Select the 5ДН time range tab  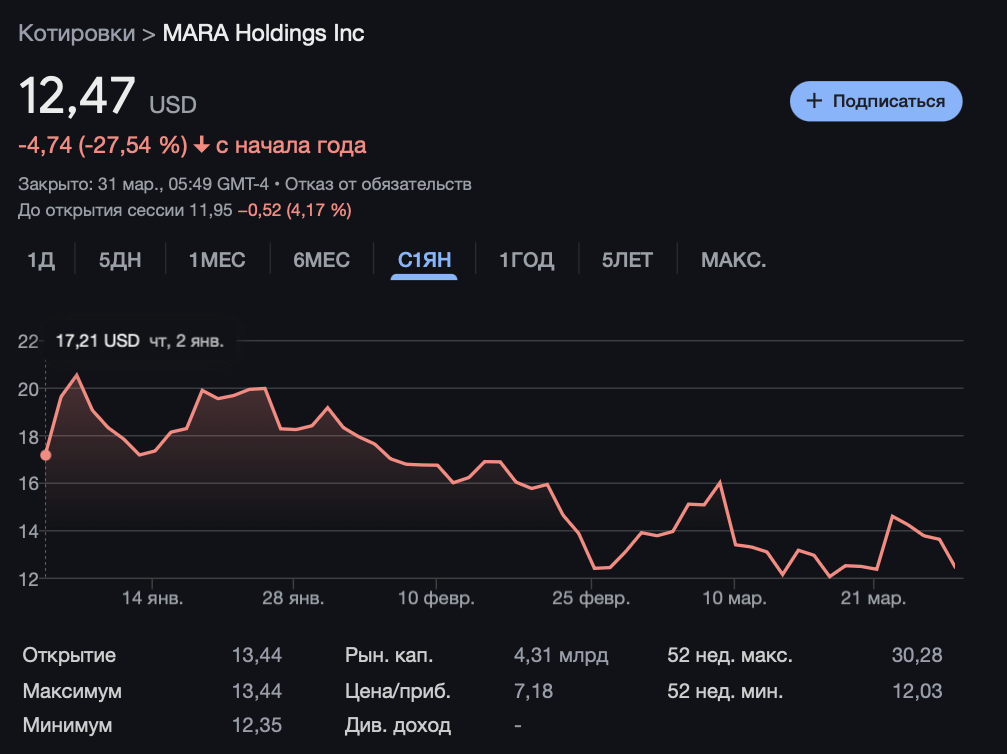pos(120,260)
